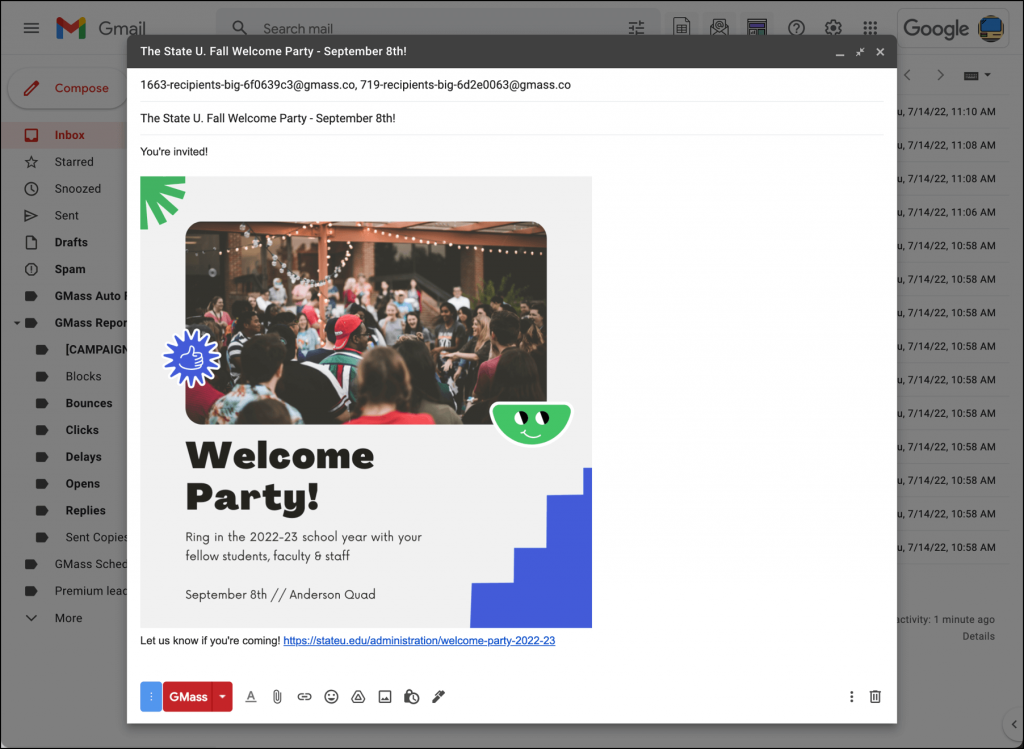Open text formatting options
The height and width of the screenshot is (749, 1024).
[250, 696]
